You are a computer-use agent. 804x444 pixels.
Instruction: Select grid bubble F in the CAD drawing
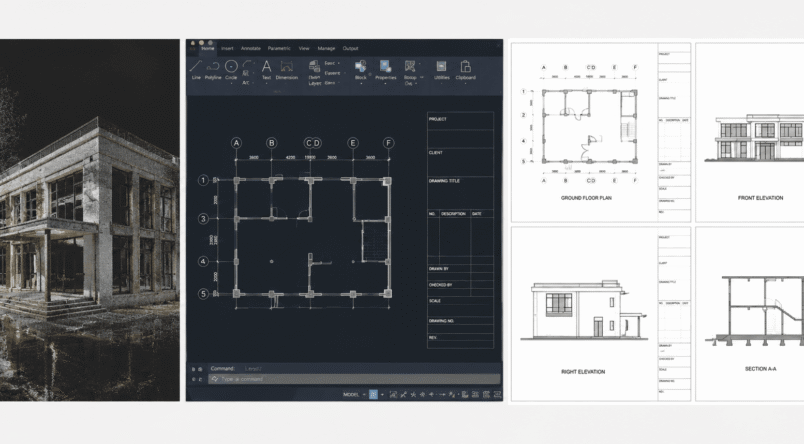[389, 143]
